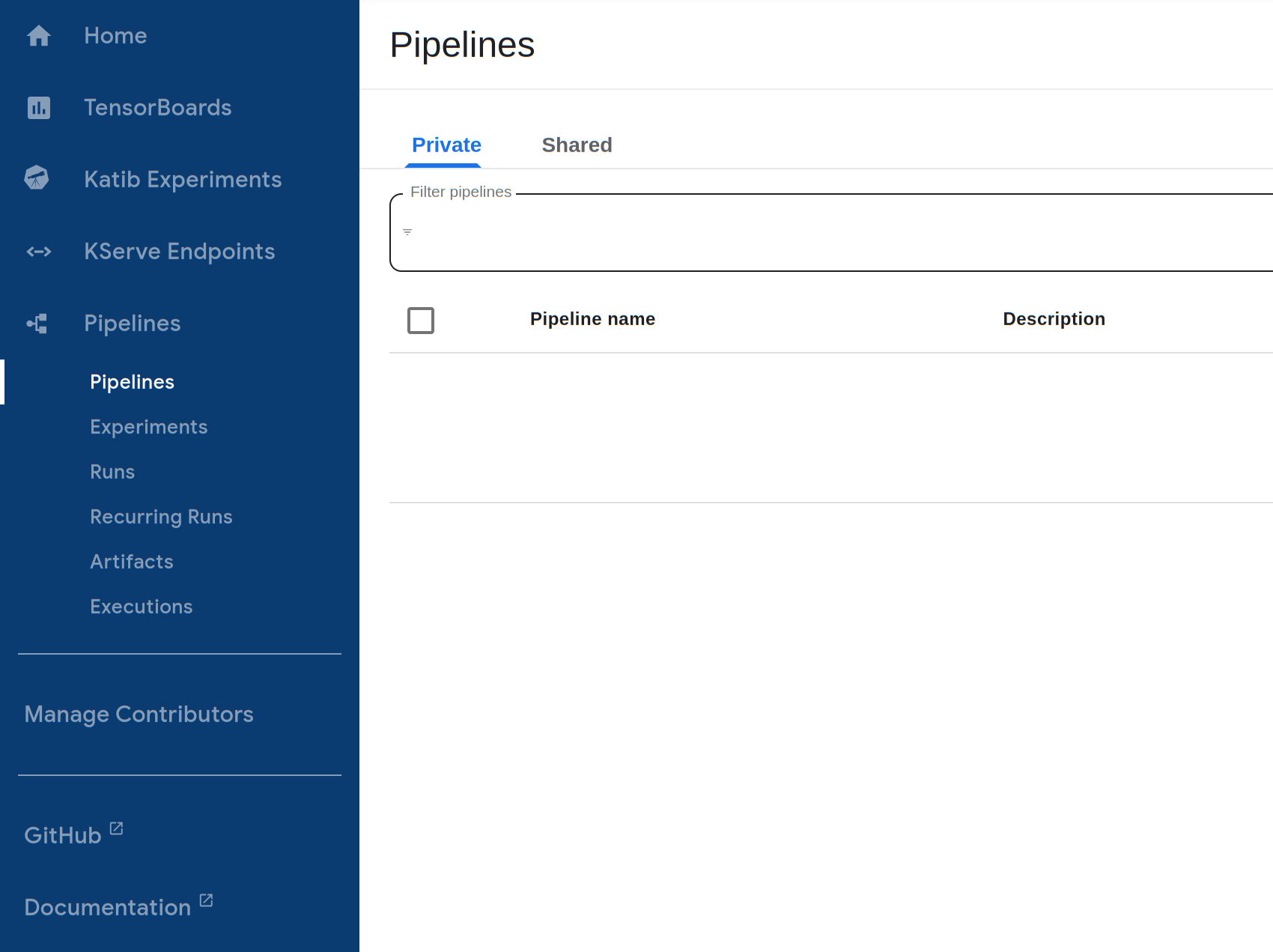Click the KServe Endpoints arrows icon
The width and height of the screenshot is (1273, 952).
tap(38, 252)
